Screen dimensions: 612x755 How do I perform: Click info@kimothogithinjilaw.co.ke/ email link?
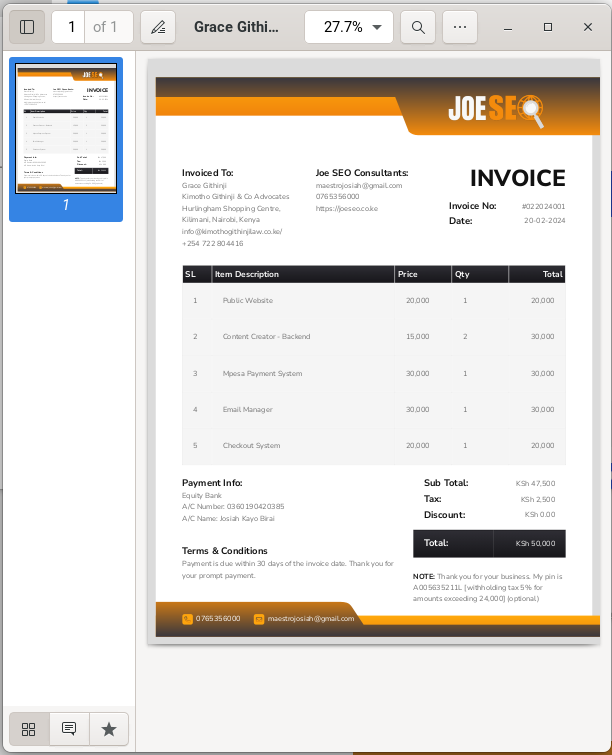[x=232, y=232]
